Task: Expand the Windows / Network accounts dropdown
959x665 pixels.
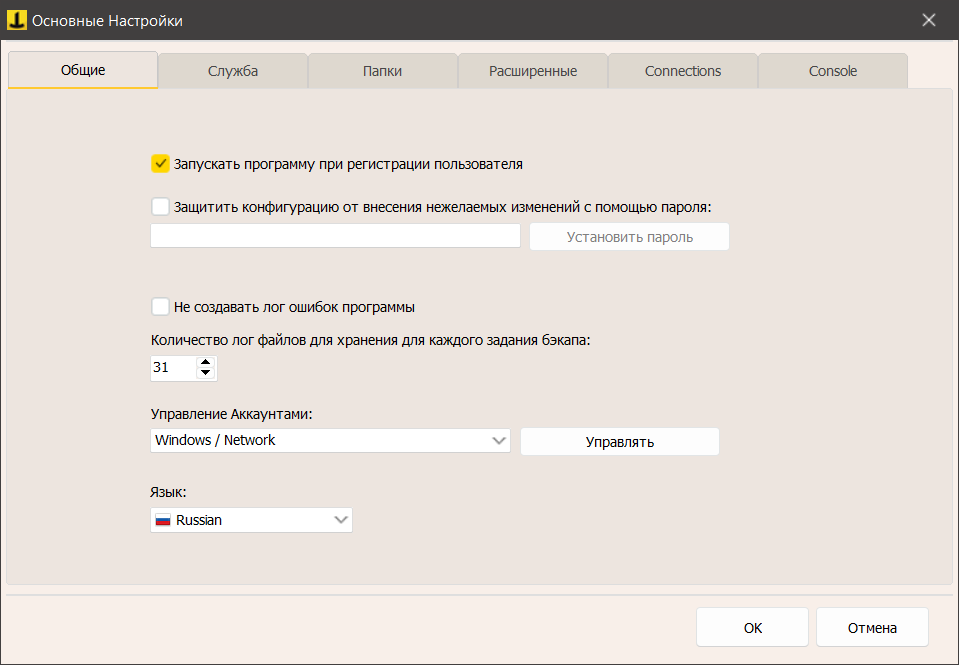Action: [500, 441]
